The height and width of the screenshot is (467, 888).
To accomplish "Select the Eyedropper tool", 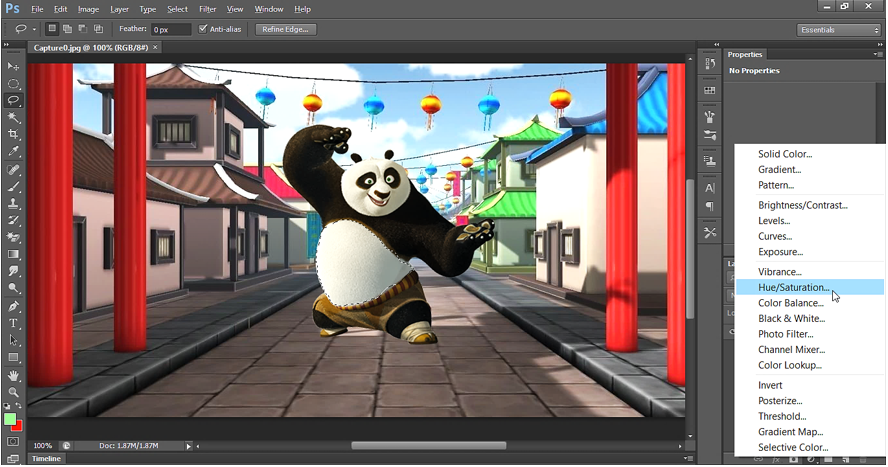I will pos(13,151).
